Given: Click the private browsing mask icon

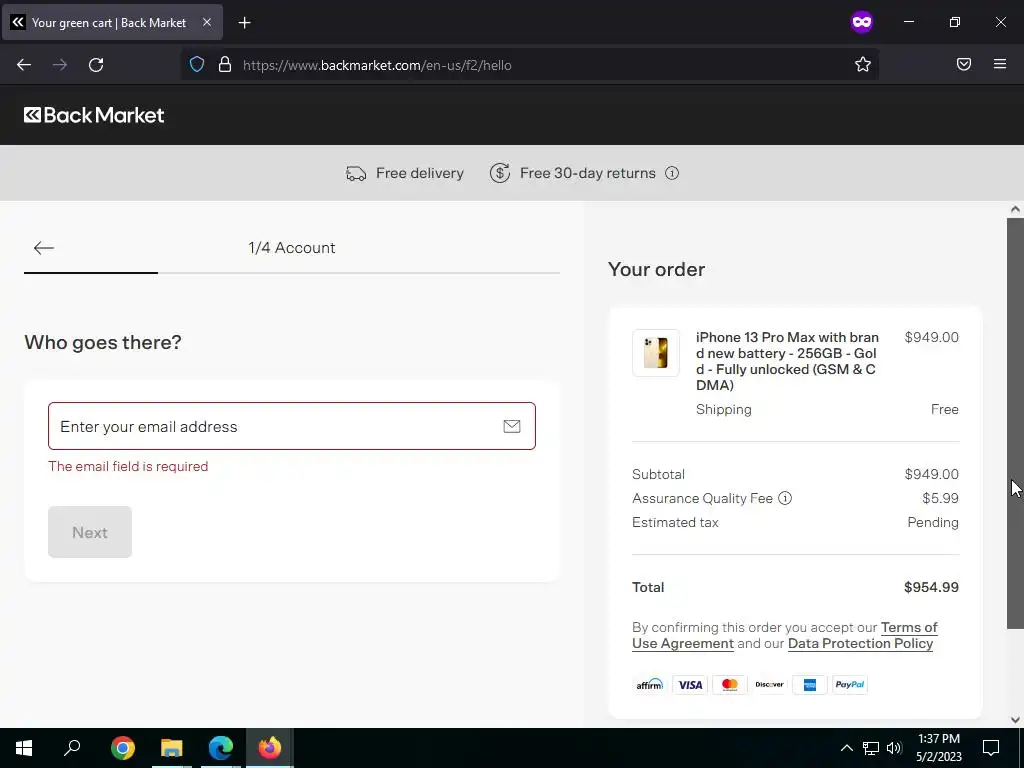Looking at the screenshot, I should point(861,22).
